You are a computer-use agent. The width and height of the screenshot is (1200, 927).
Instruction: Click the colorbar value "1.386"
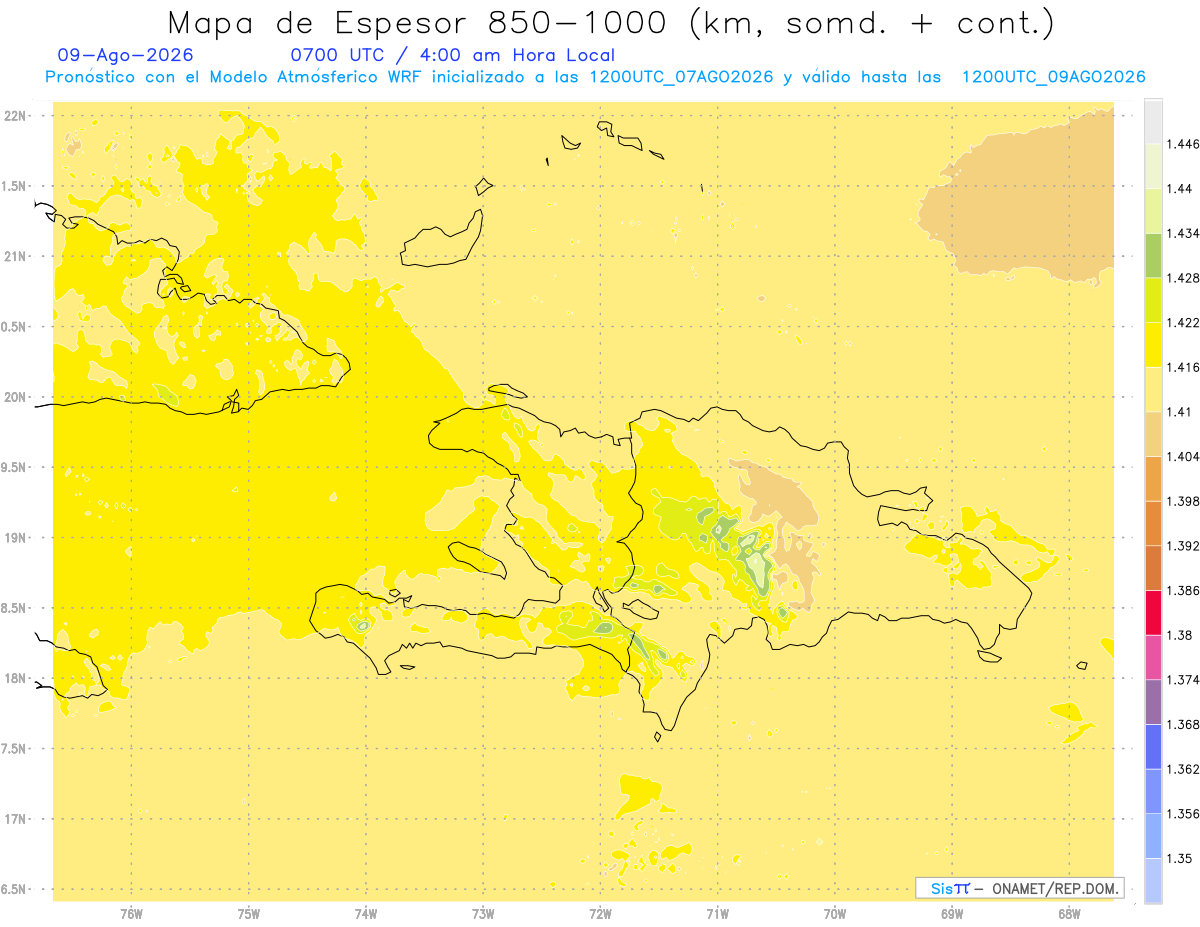pyautogui.click(x=1183, y=590)
